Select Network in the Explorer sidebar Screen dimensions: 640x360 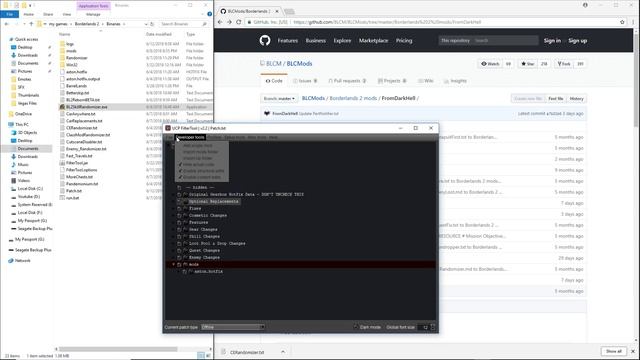click(x=22, y=260)
